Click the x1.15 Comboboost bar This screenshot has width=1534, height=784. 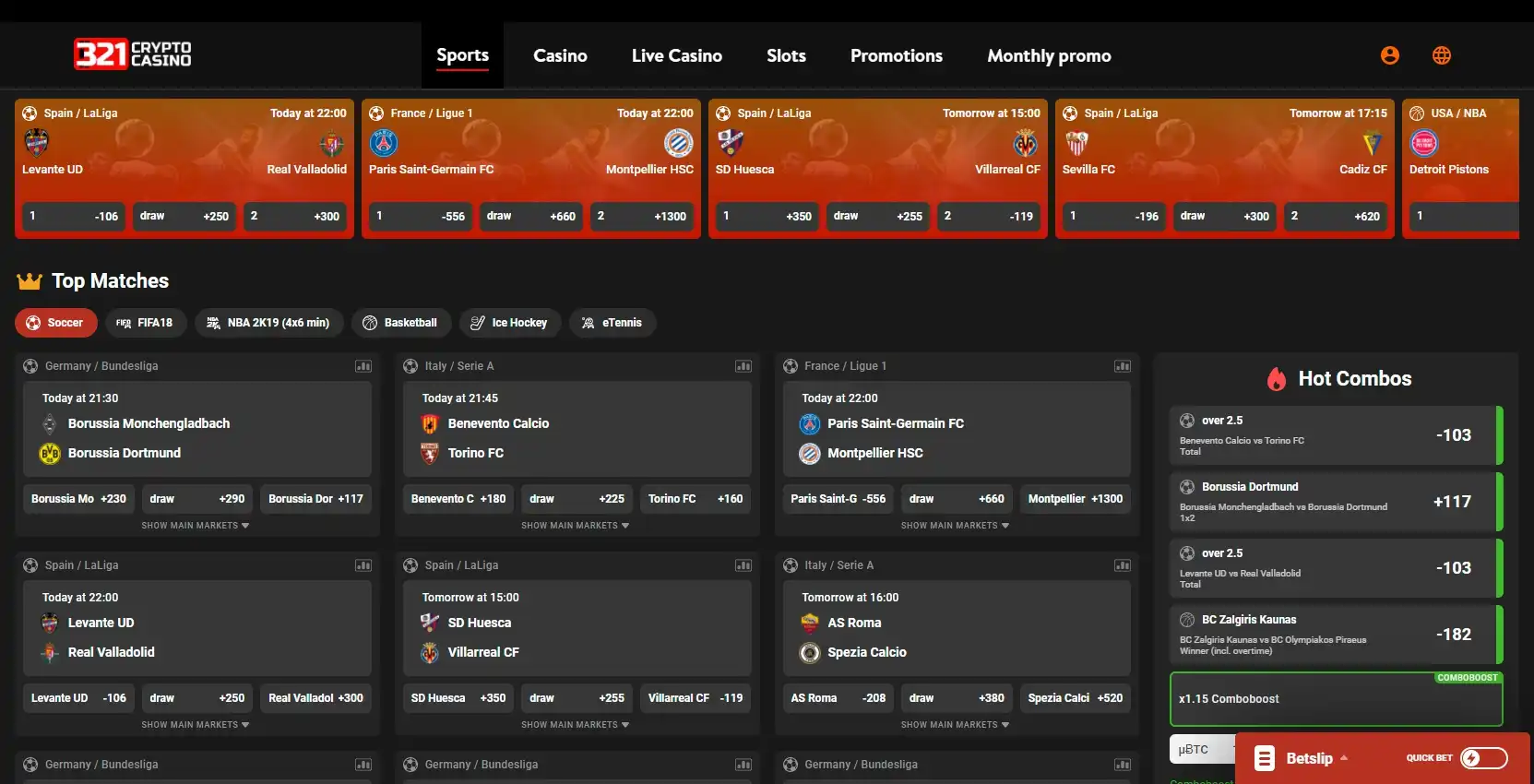pyautogui.click(x=1335, y=699)
